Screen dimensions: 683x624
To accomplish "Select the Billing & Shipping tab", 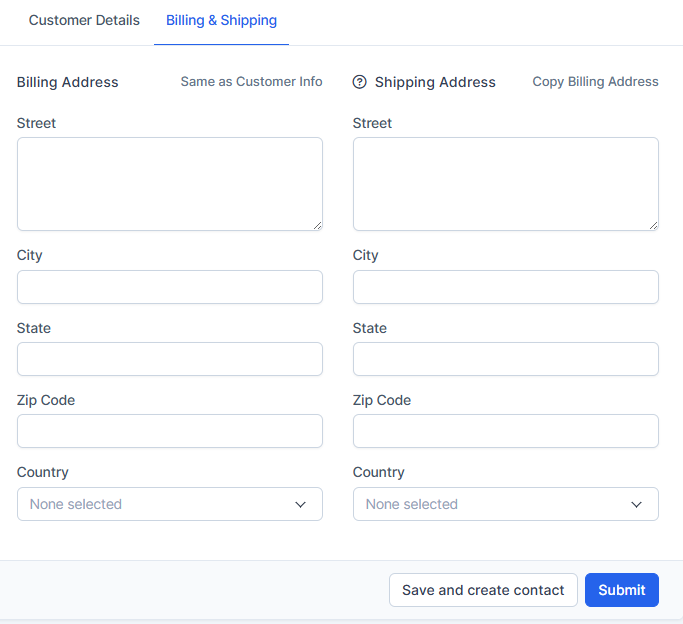I will point(221,20).
